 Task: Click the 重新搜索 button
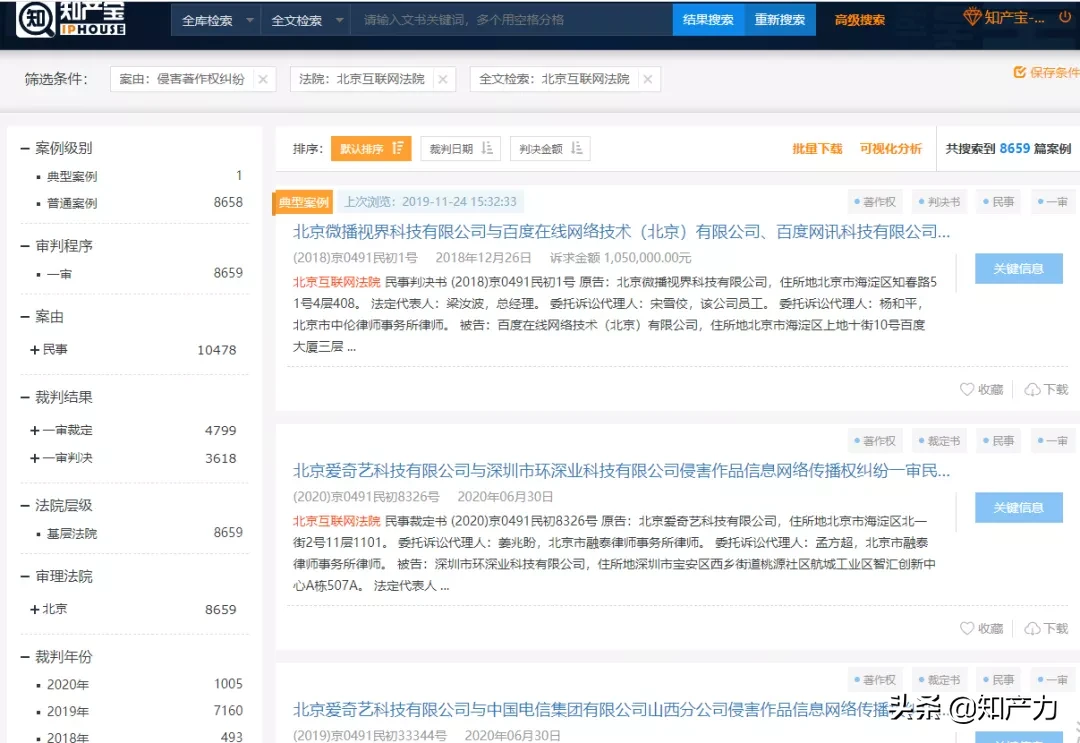[780, 20]
